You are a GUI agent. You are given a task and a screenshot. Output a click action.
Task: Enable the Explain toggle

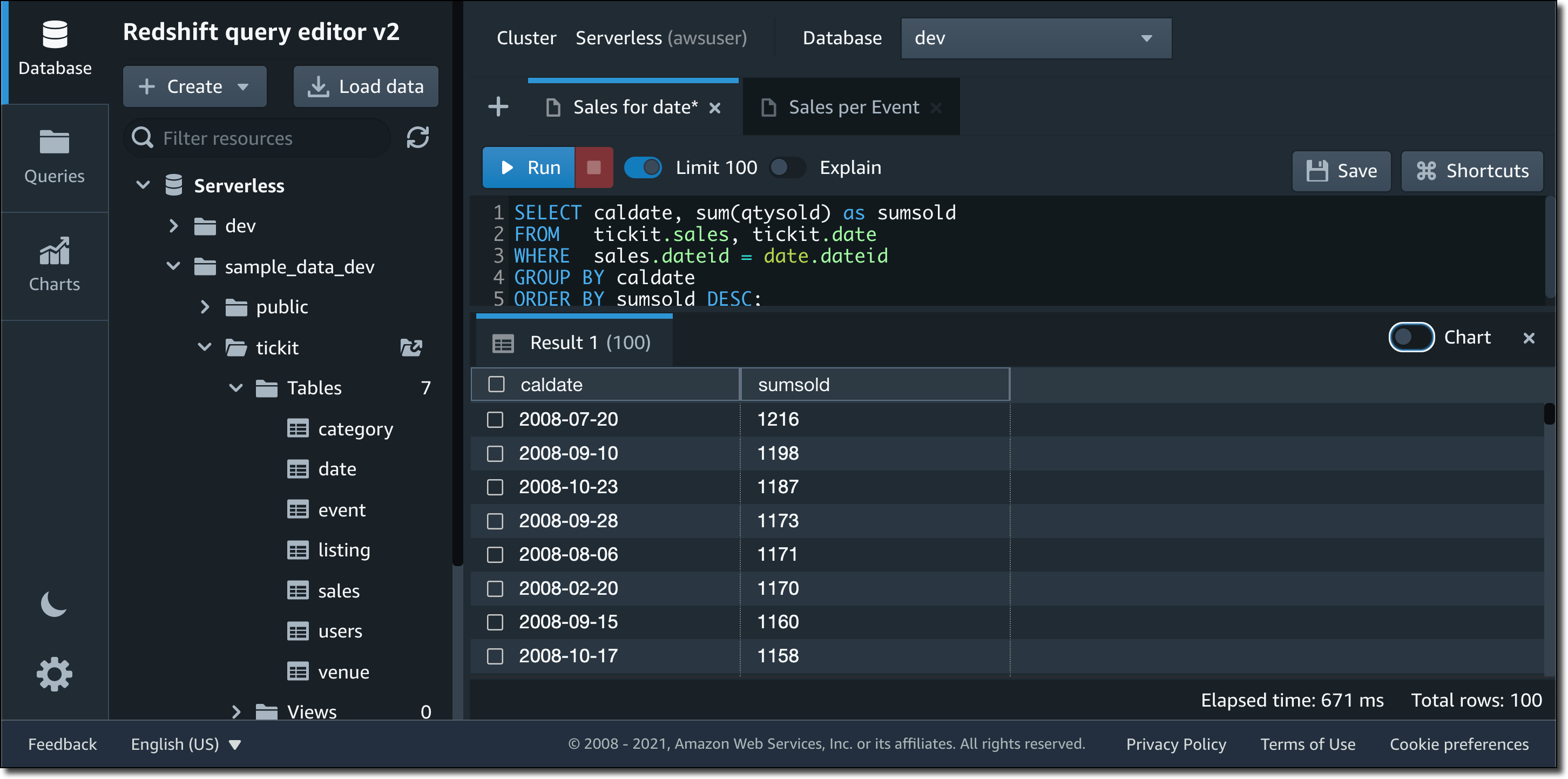[x=787, y=167]
